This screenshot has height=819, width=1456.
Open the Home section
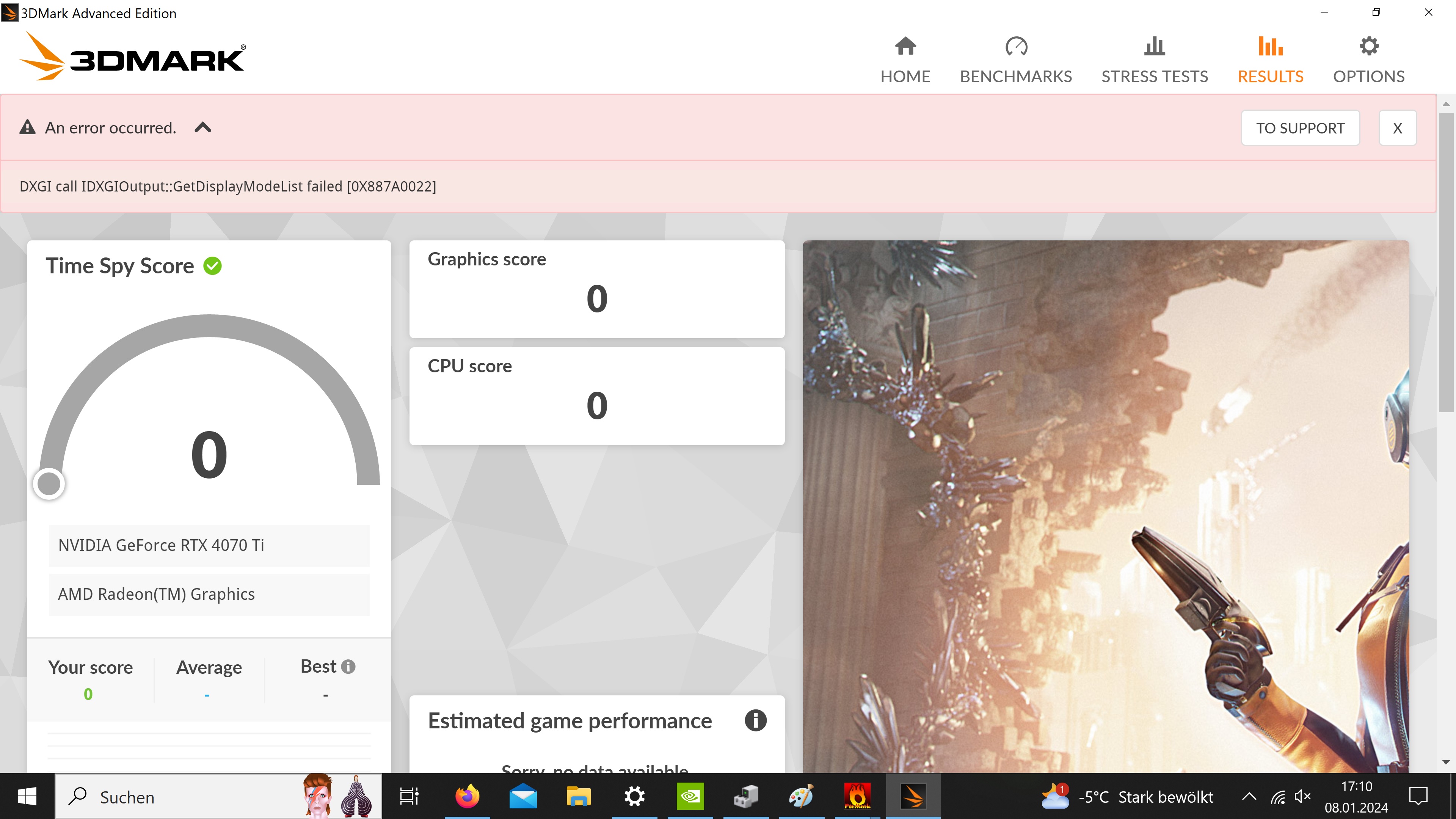(x=905, y=60)
